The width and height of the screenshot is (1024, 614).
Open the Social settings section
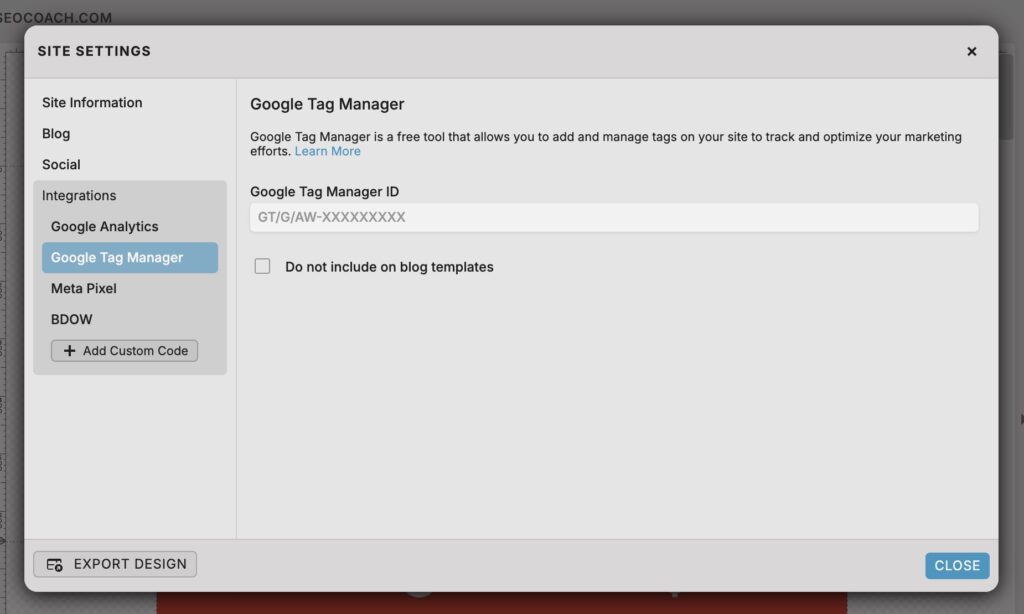[x=61, y=165]
